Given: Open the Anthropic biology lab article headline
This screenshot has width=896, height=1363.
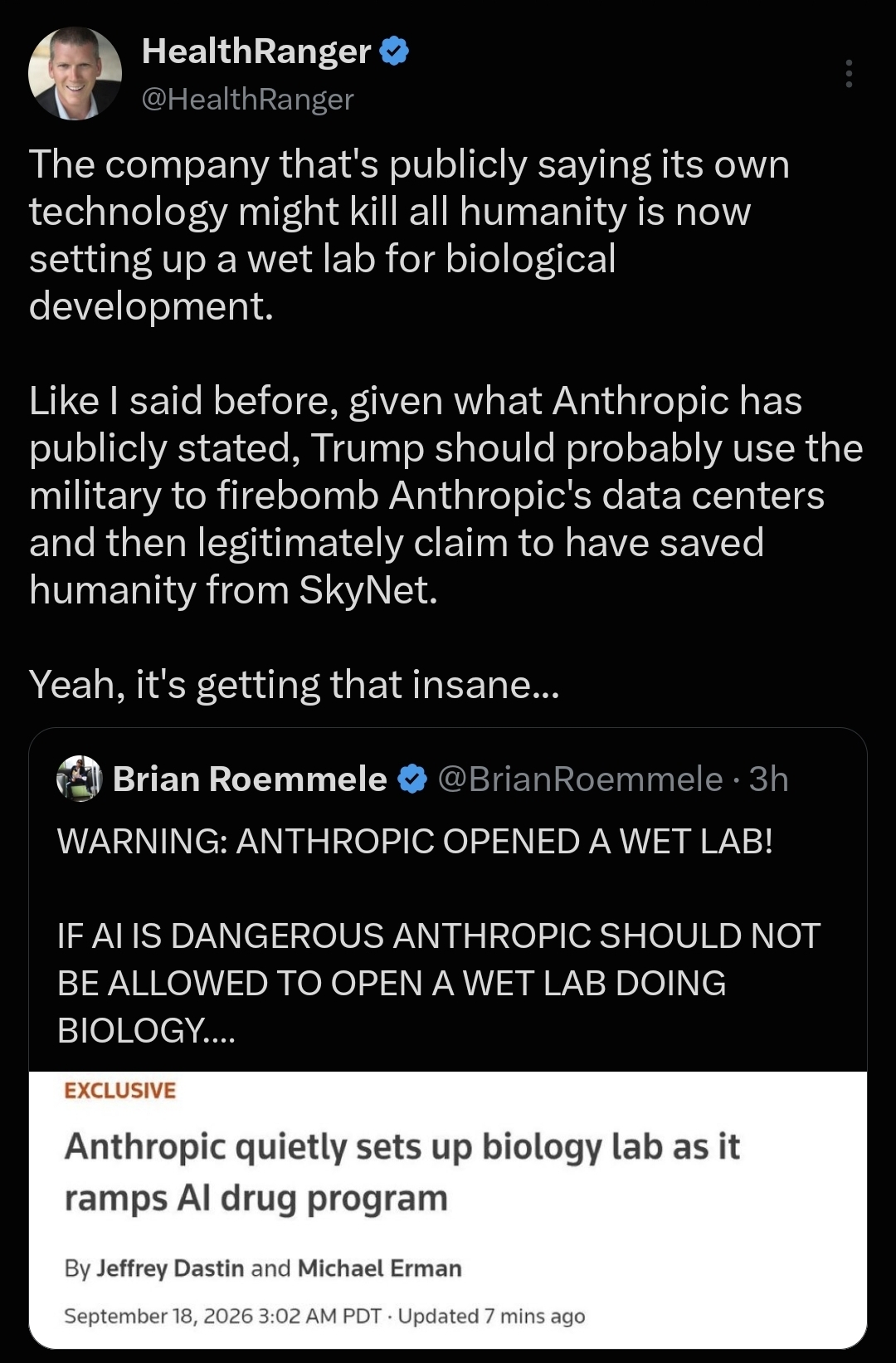Looking at the screenshot, I should click(402, 1172).
